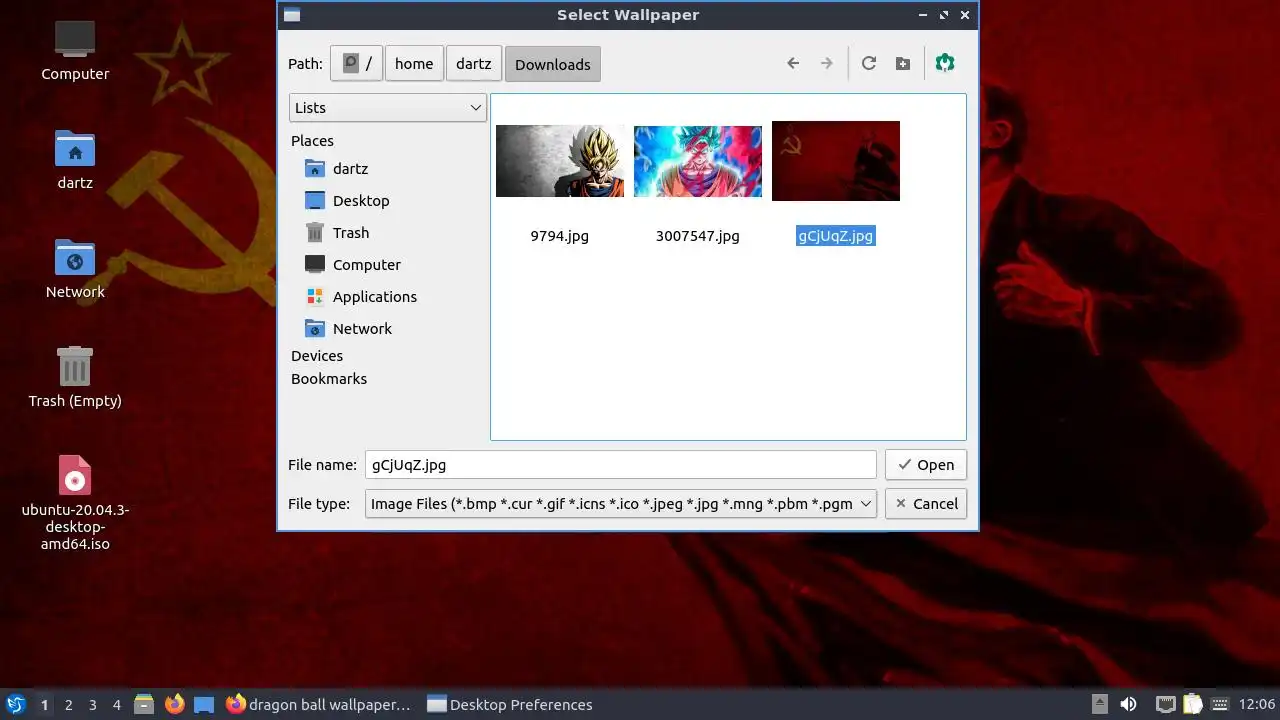The height and width of the screenshot is (720, 1280).
Task: Create a new folder in Downloads
Action: tap(903, 64)
